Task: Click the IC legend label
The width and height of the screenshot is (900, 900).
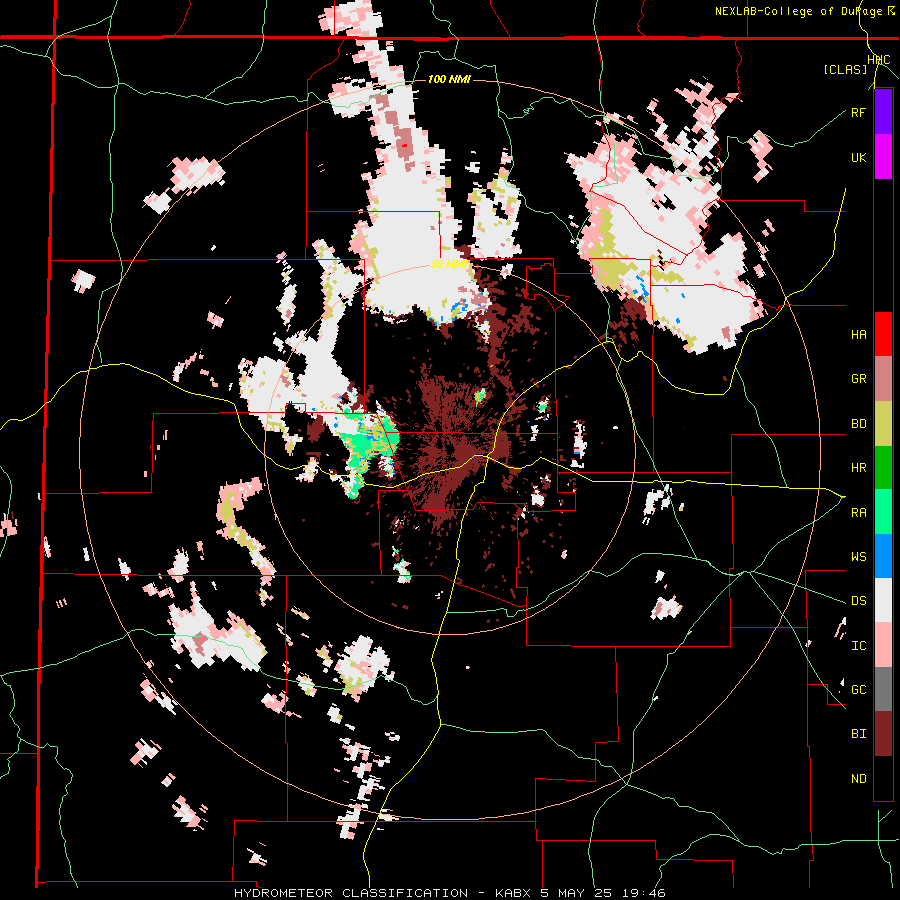Action: coord(858,646)
